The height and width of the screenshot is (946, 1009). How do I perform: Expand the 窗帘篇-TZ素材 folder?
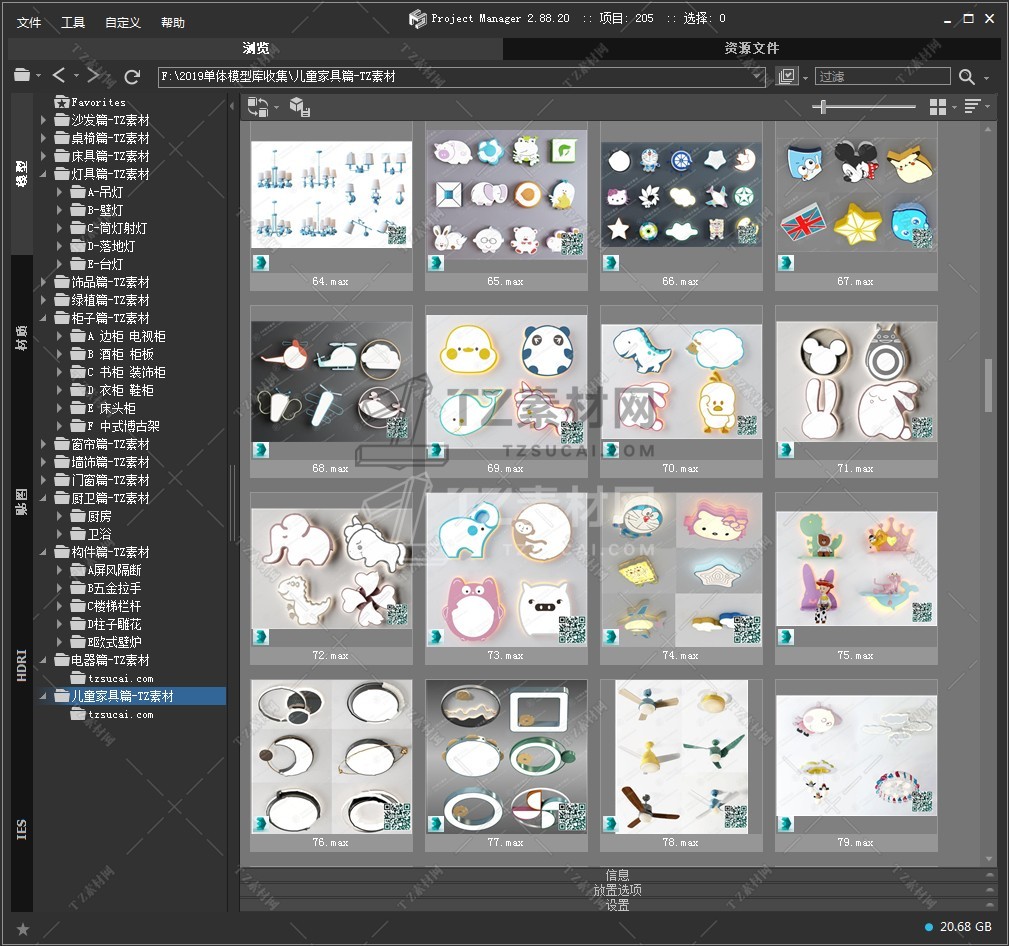tap(43, 444)
